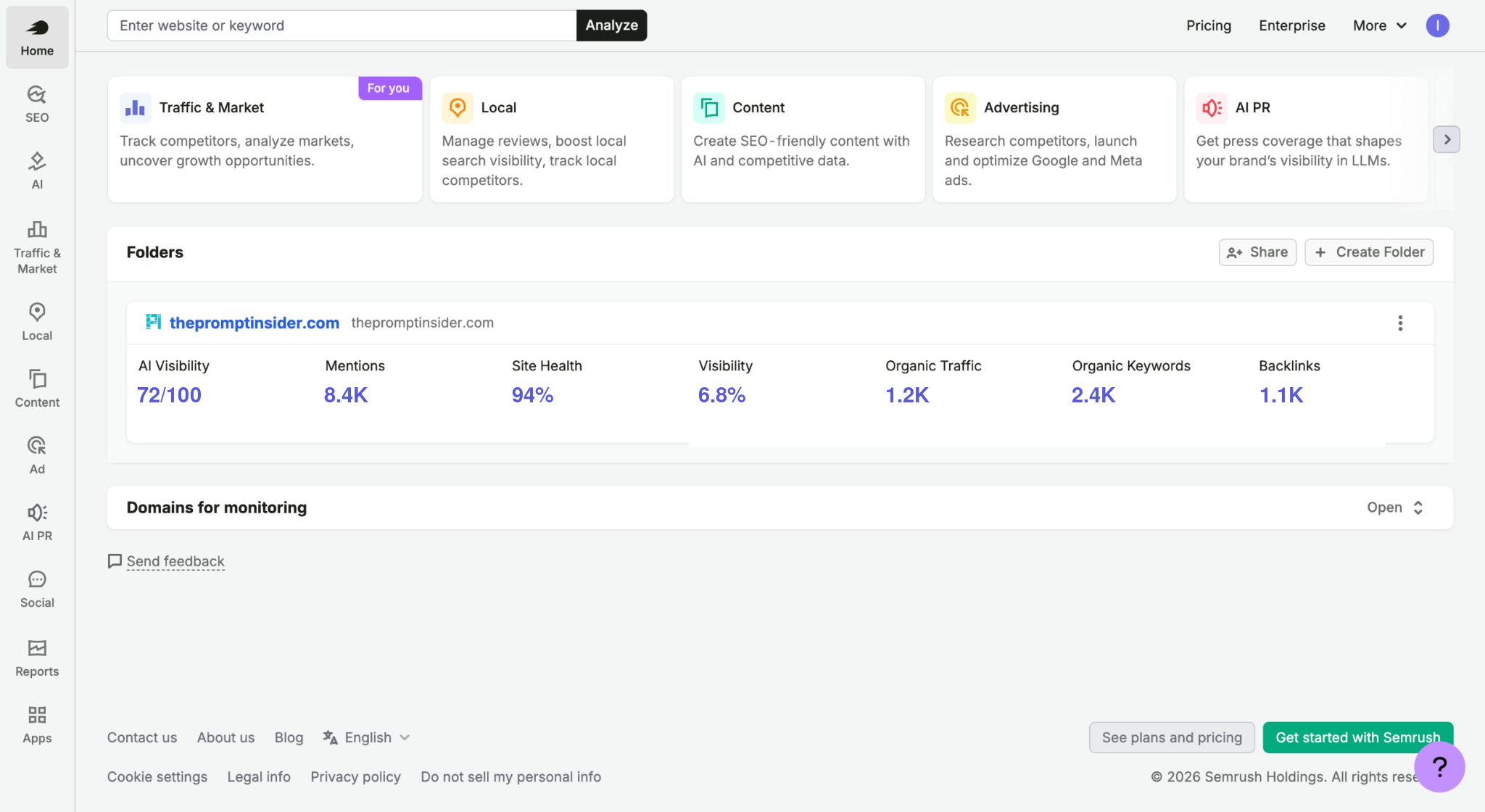This screenshot has height=812, width=1485.
Task: Open the Advertising toolkit card
Action: coord(1054,139)
